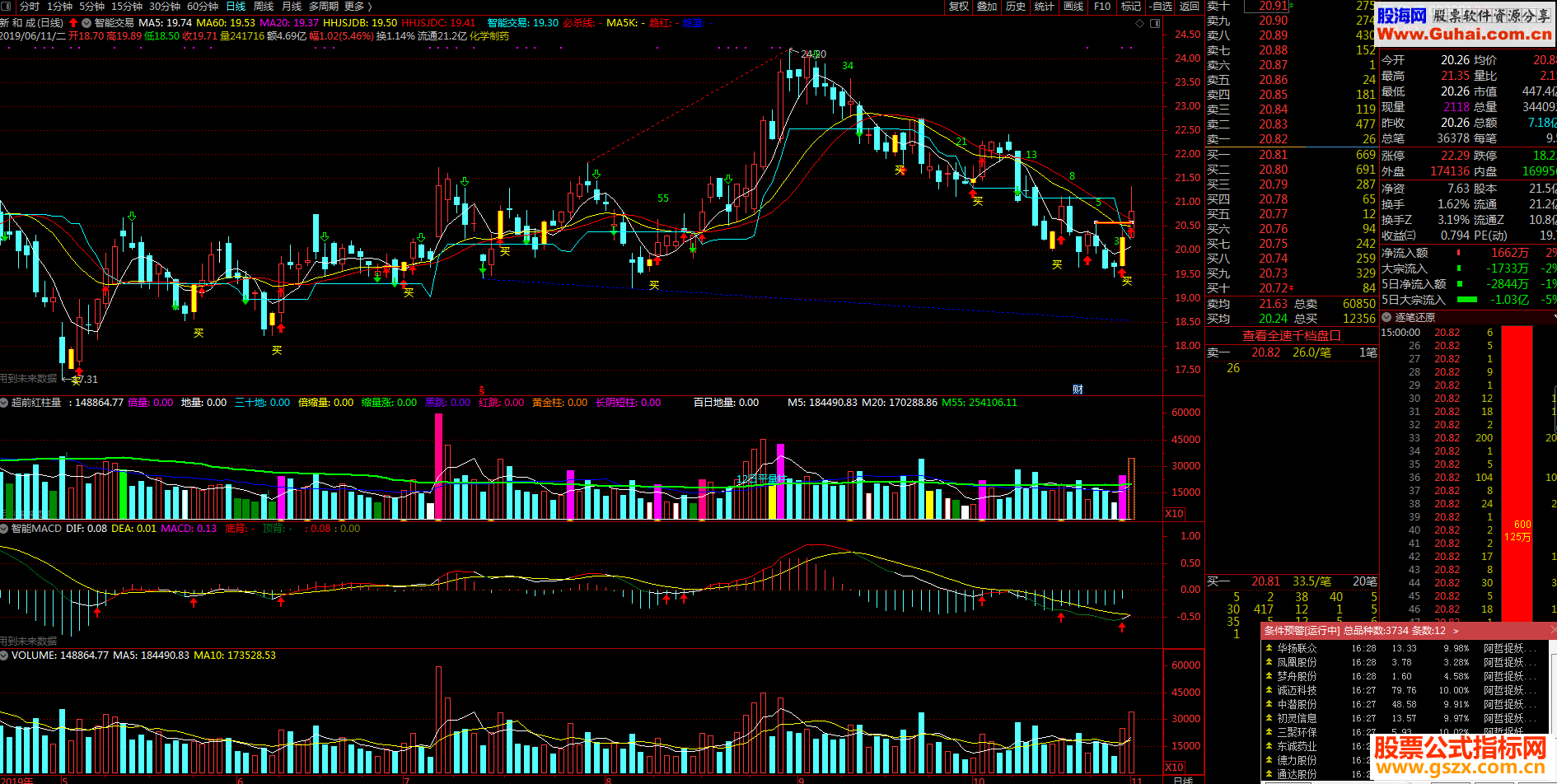
Task: Toggle the left side panel icon
Action: (x=5, y=6)
